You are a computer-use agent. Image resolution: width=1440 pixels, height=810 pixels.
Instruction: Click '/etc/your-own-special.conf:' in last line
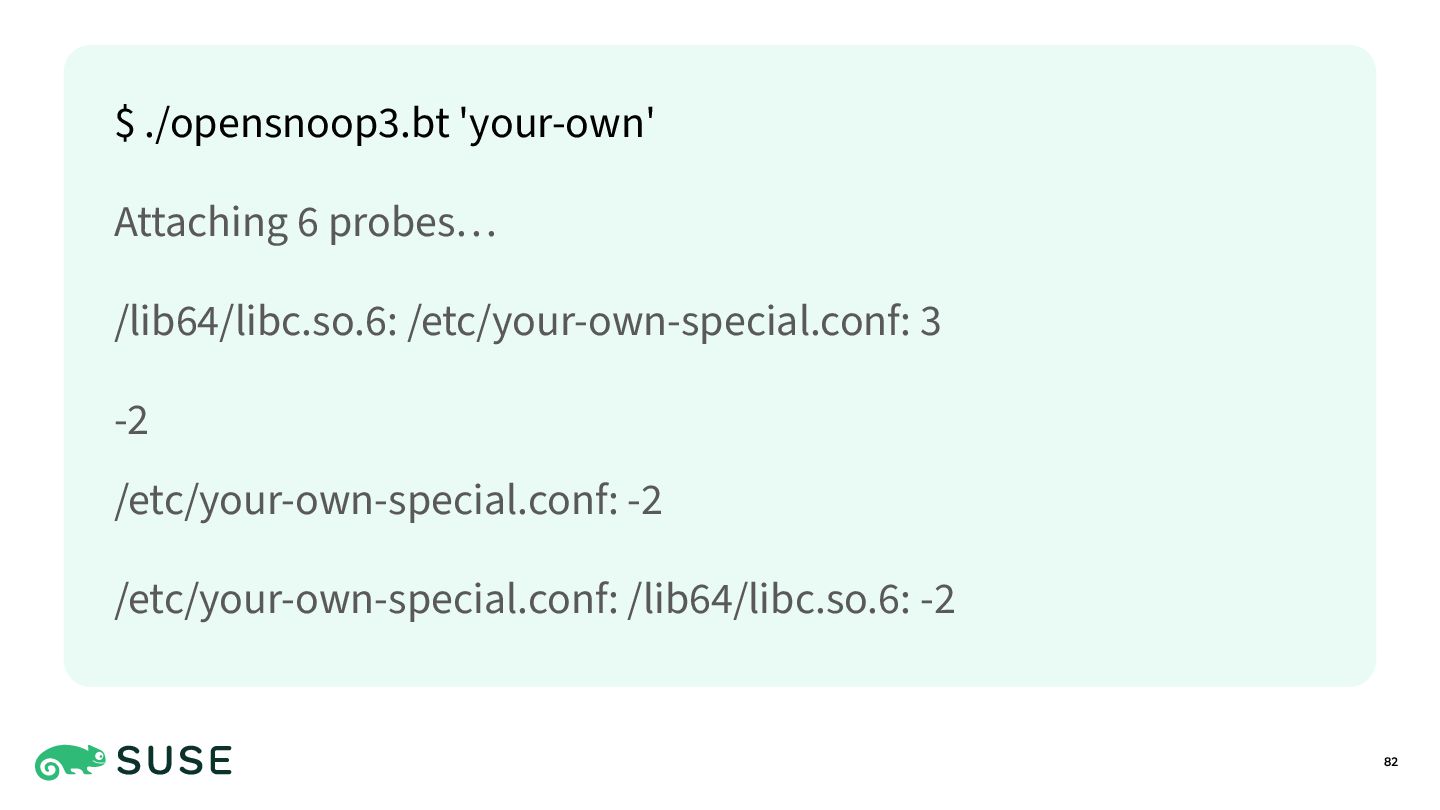[x=366, y=600]
